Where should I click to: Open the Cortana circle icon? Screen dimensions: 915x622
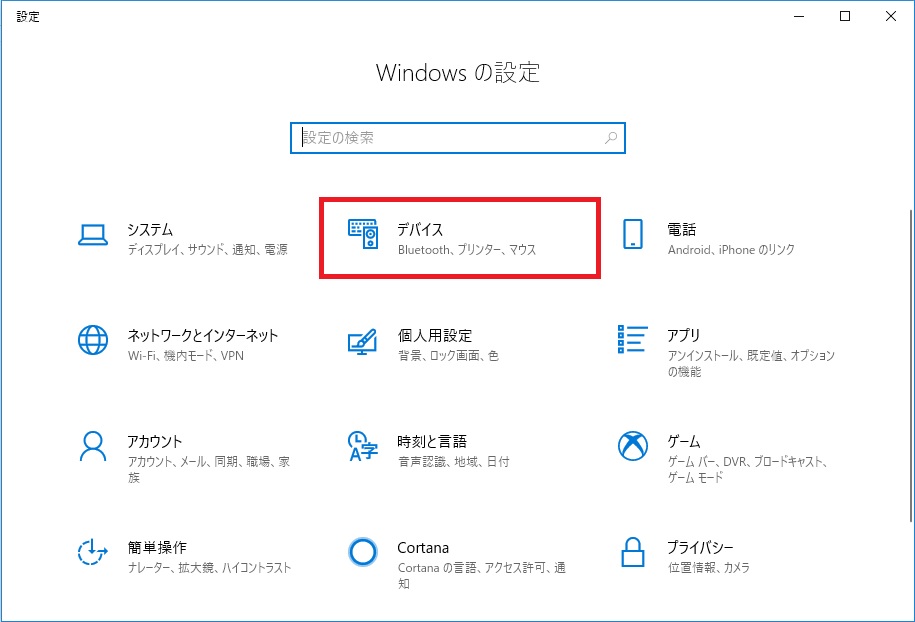point(362,552)
